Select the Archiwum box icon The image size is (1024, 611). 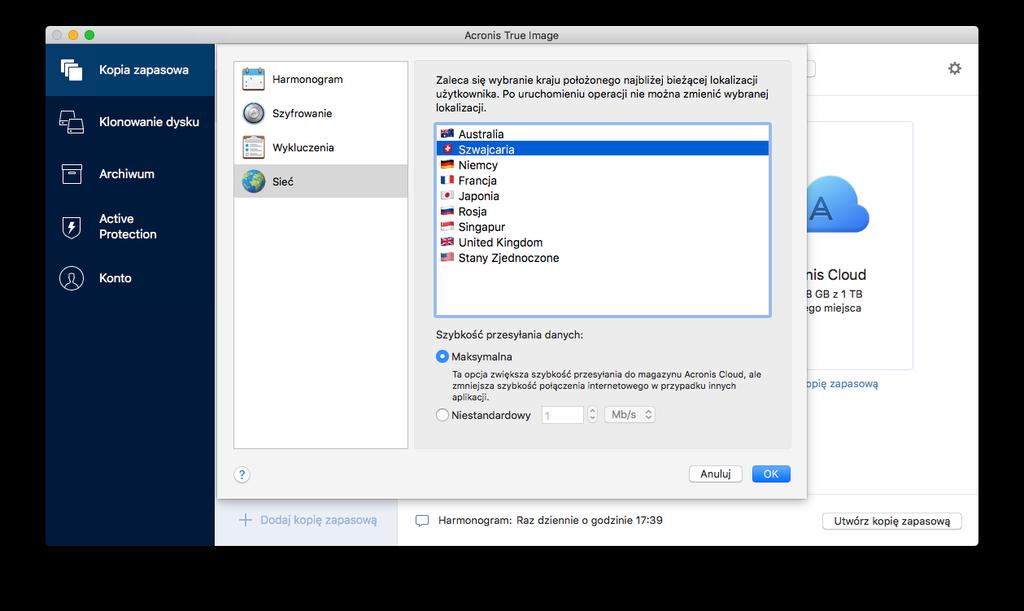[71, 174]
